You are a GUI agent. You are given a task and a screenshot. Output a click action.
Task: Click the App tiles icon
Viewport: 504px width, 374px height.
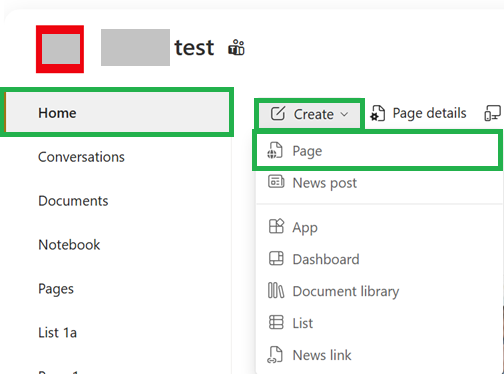(276, 226)
